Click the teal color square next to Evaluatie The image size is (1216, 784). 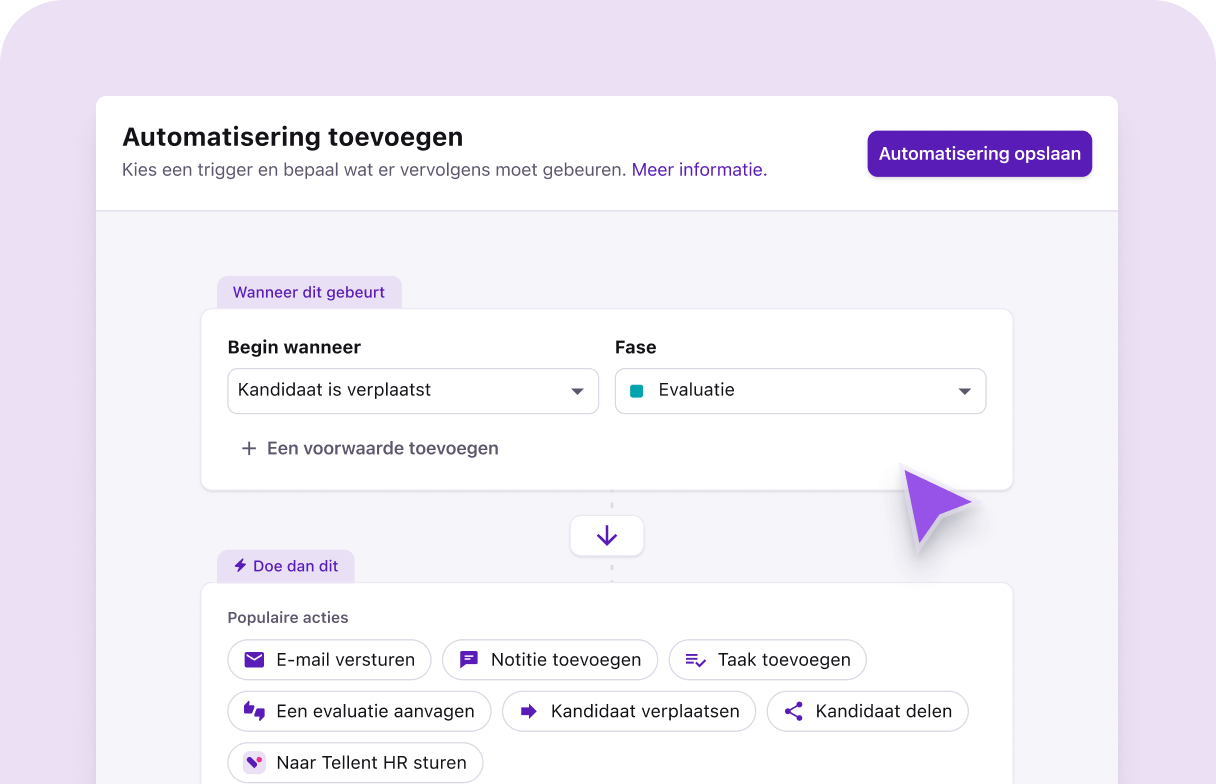(x=637, y=391)
